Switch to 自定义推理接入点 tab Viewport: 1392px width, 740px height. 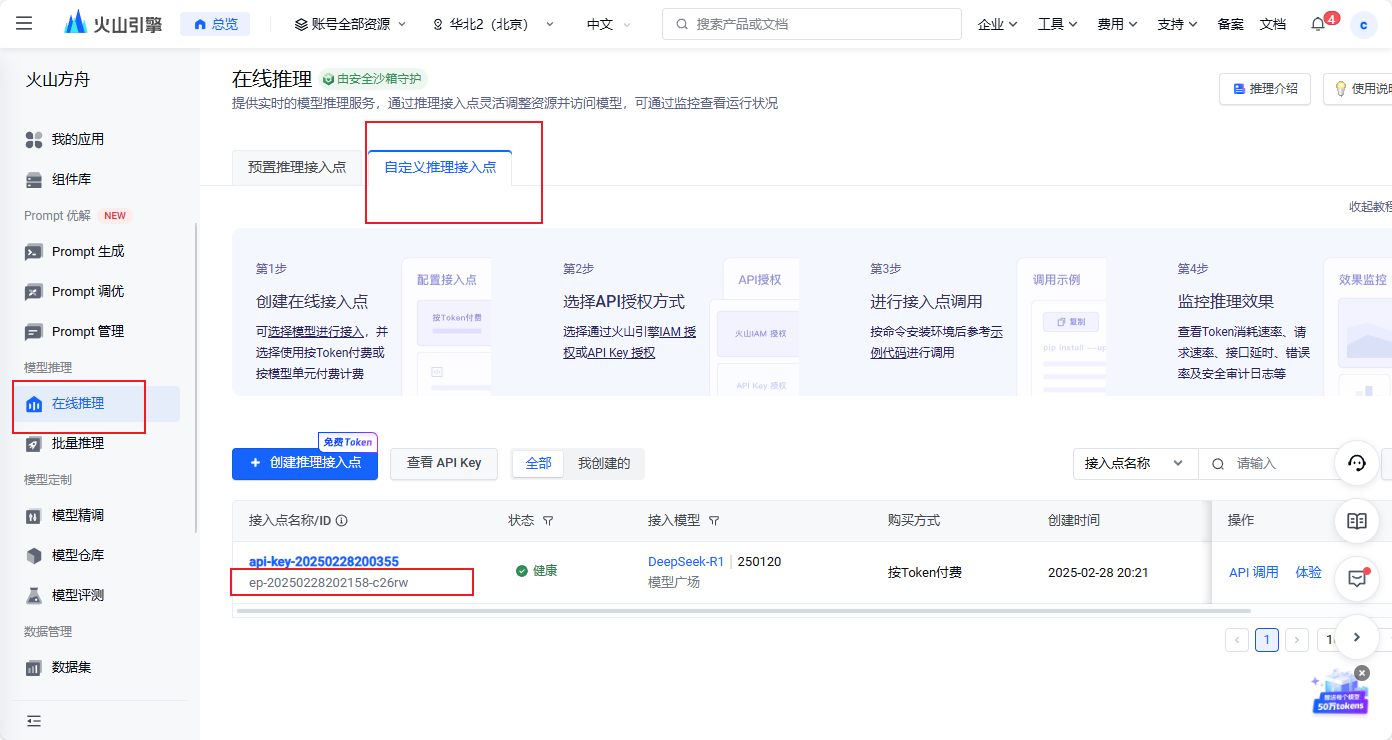pyautogui.click(x=440, y=168)
